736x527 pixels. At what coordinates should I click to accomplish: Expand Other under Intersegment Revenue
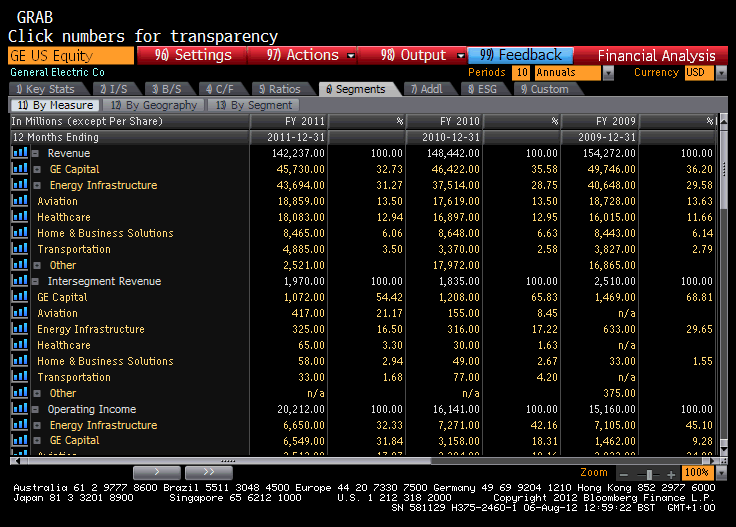click(37, 394)
